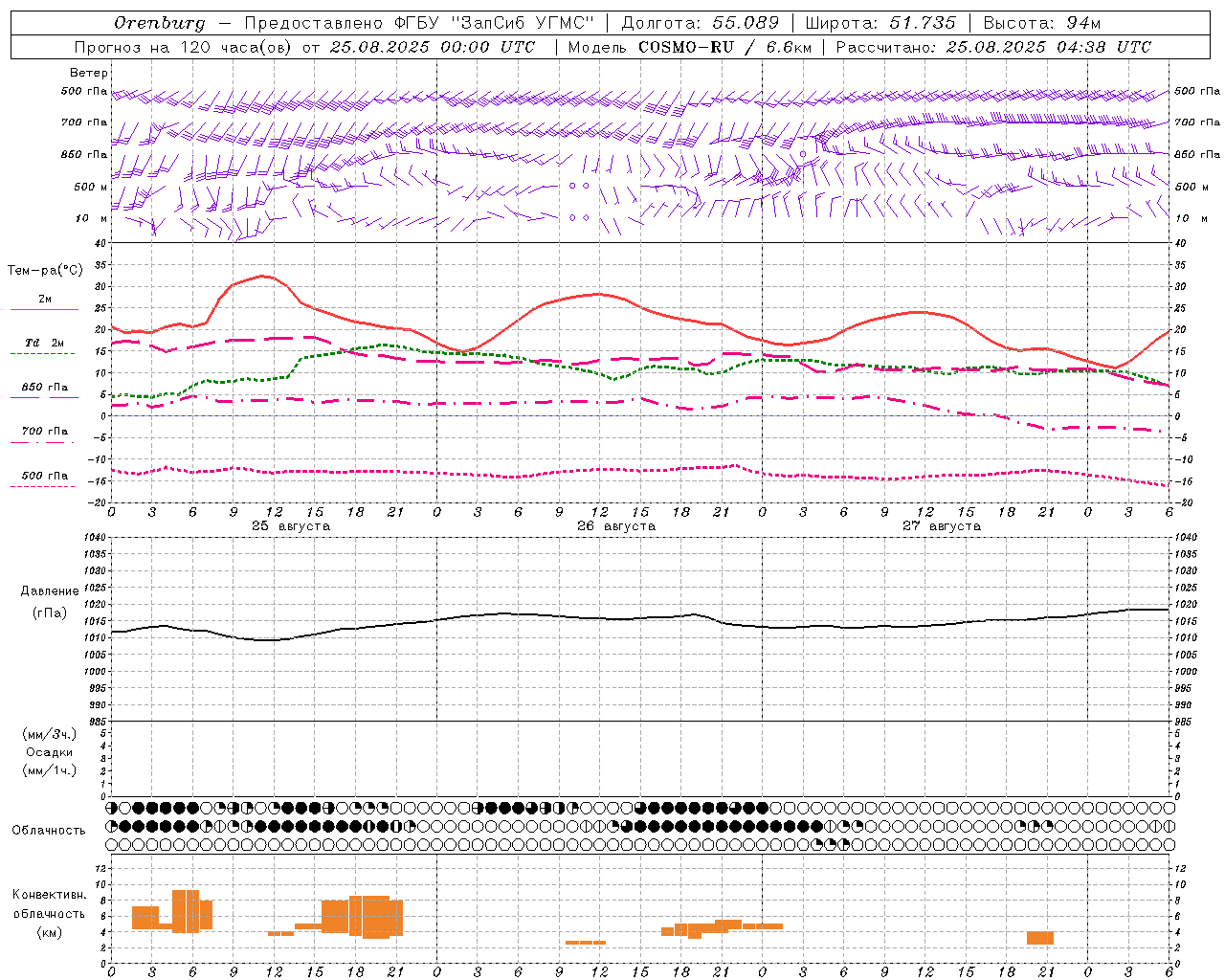The image size is (1225, 980).
Task: Select the elevation text Высота: 94м
Action: tap(1042, 23)
